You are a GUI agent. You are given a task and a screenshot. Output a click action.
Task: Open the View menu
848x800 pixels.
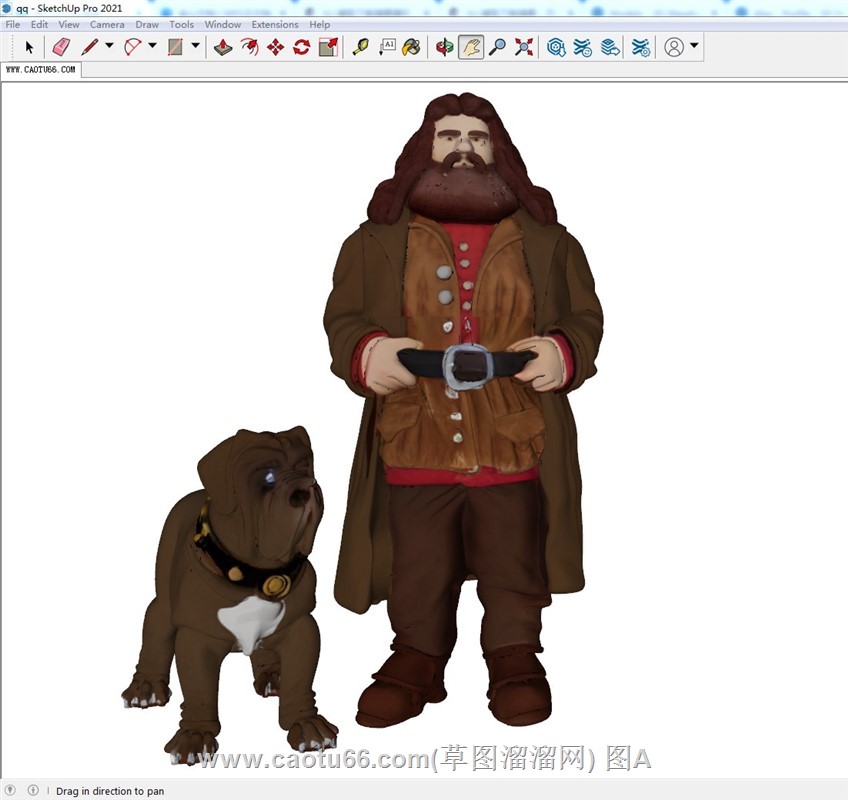click(x=69, y=24)
